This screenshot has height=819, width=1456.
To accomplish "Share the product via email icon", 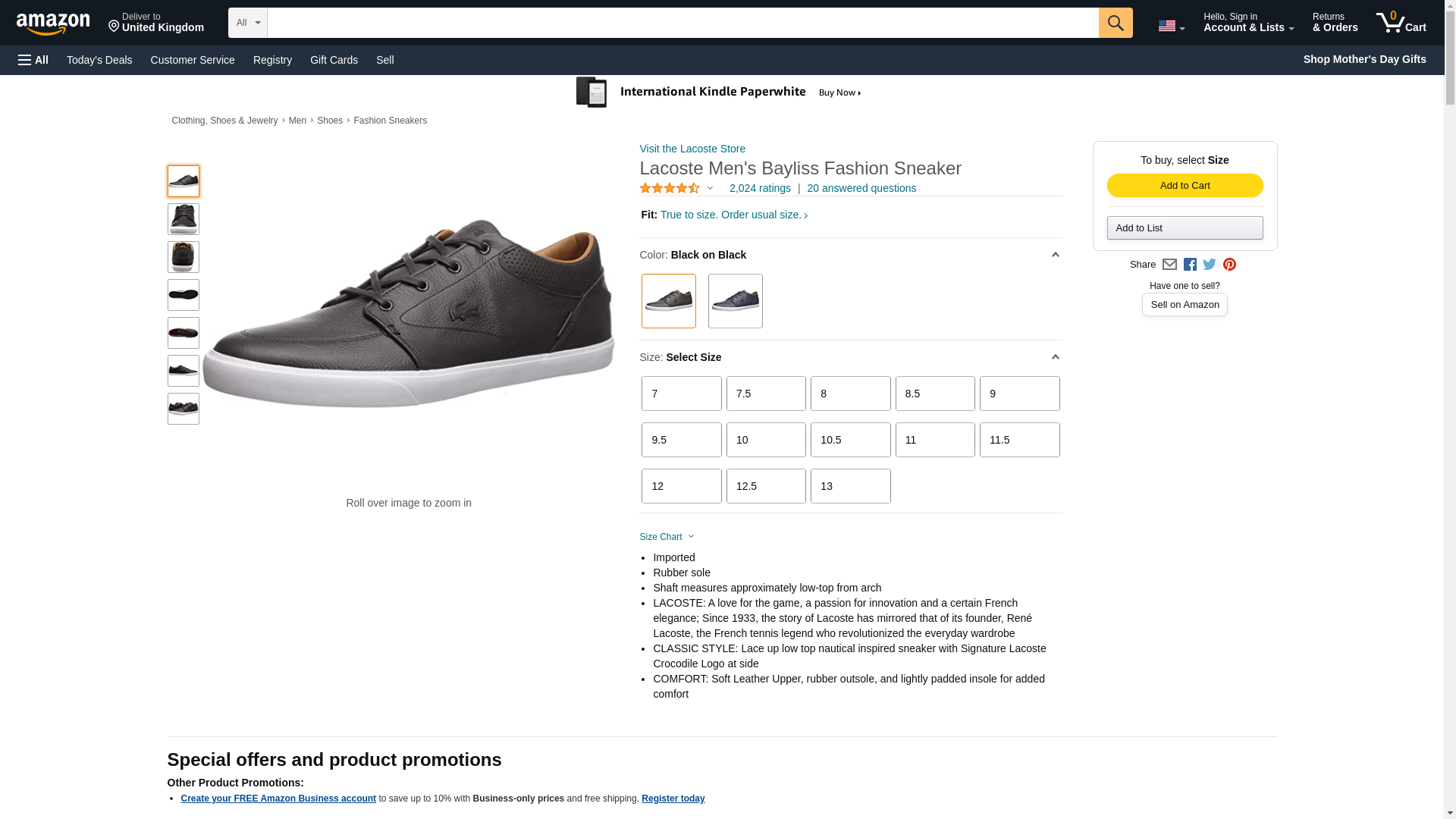I will point(1169,265).
